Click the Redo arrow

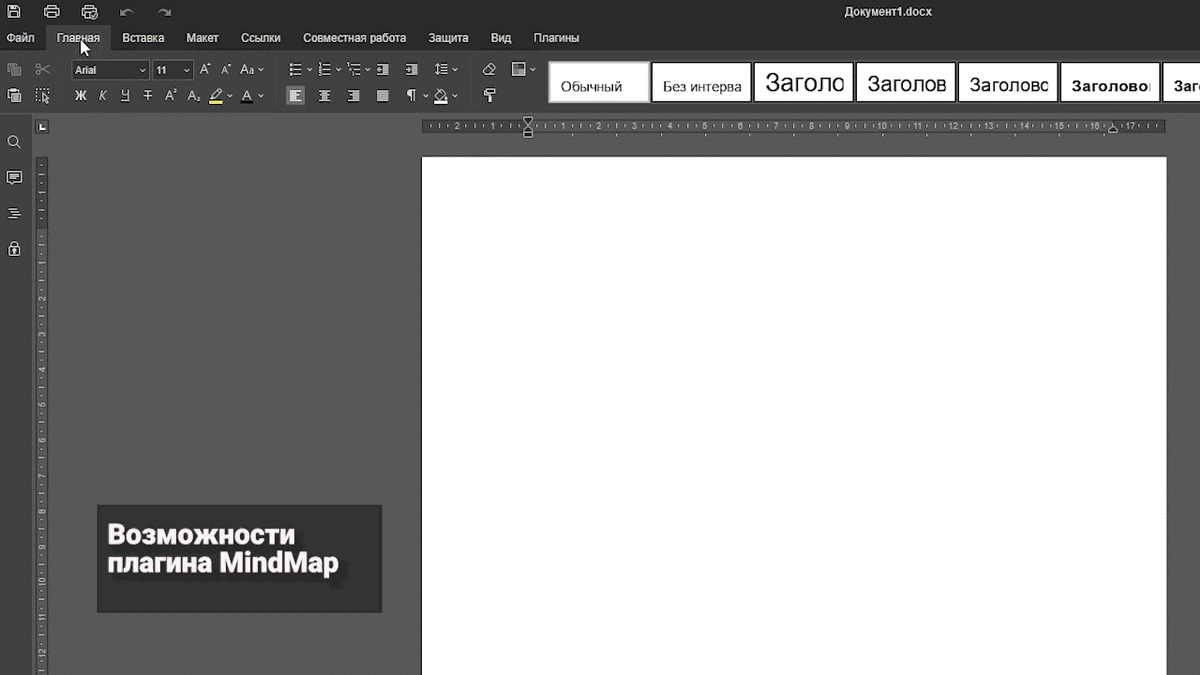164,12
